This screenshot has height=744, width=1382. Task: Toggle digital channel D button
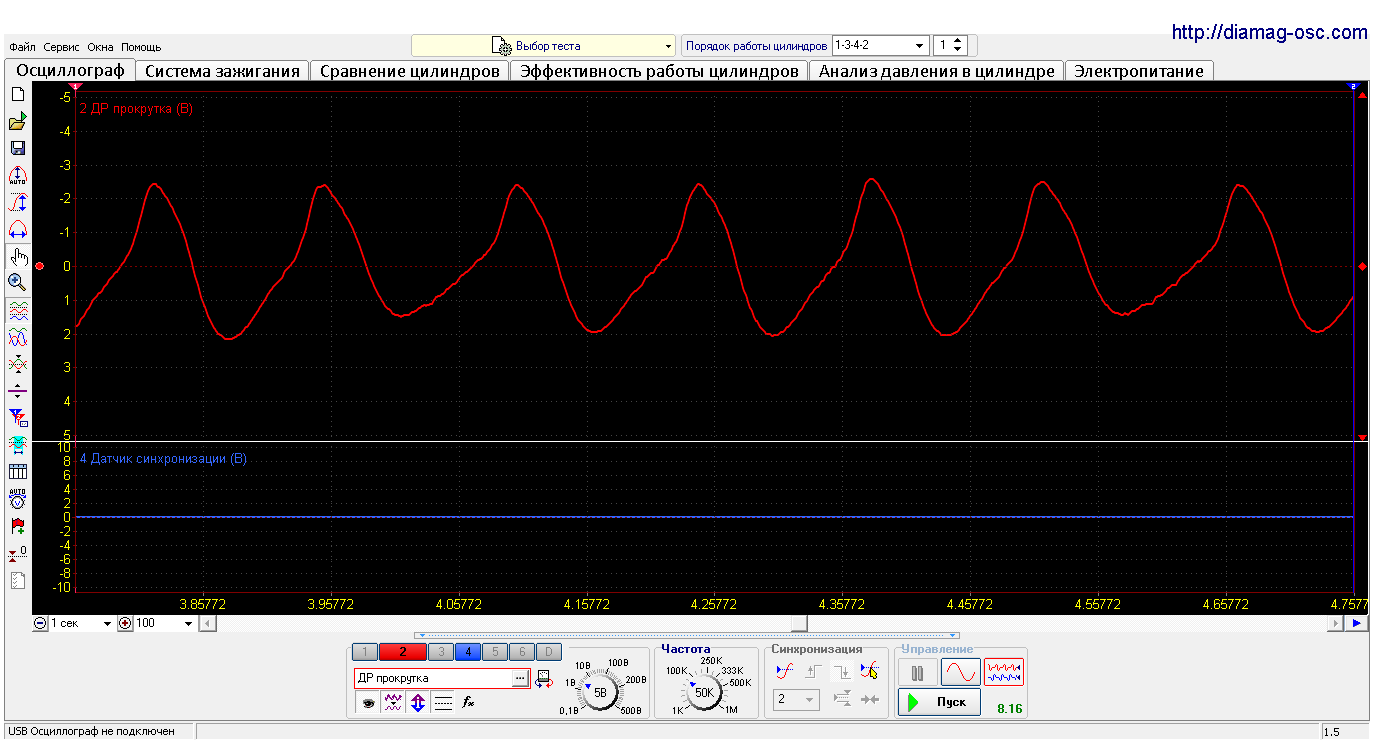click(x=547, y=652)
